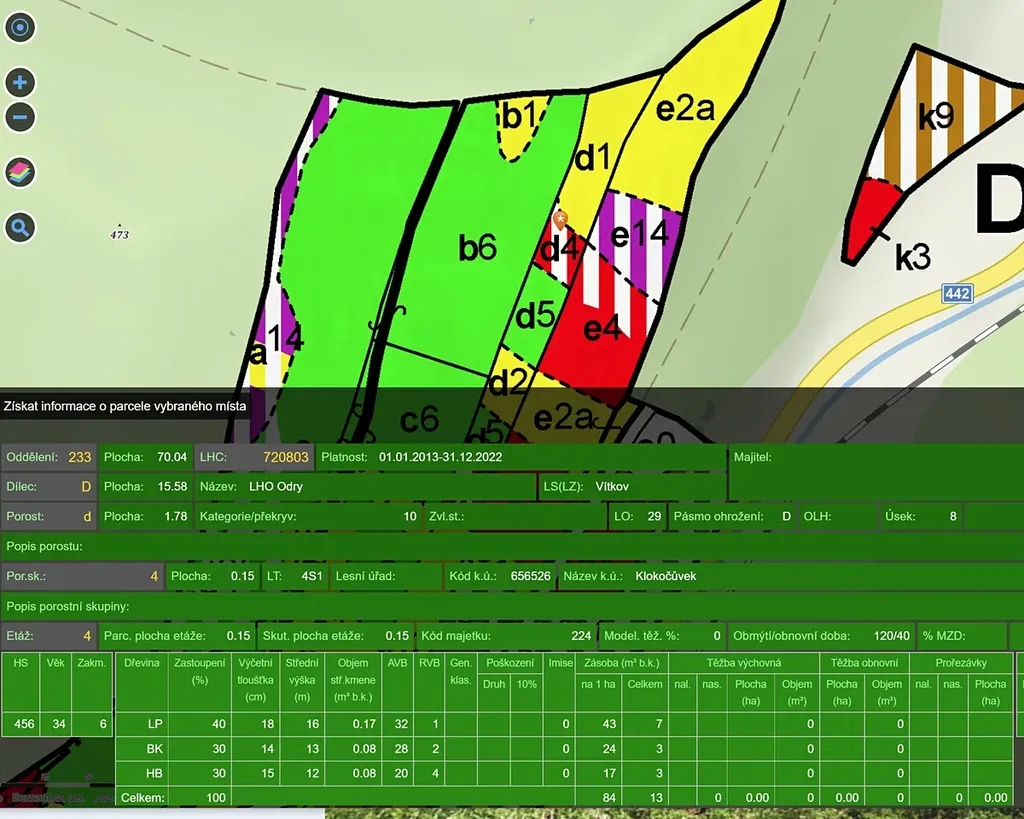Open the magnifier search tool
The width and height of the screenshot is (1024, 819).
tap(20, 228)
